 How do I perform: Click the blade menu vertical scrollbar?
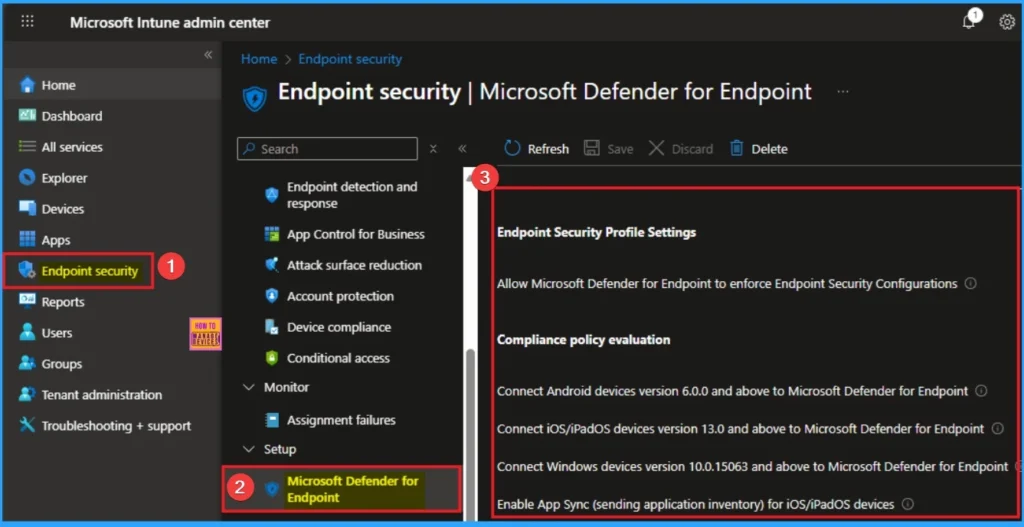coord(470,434)
